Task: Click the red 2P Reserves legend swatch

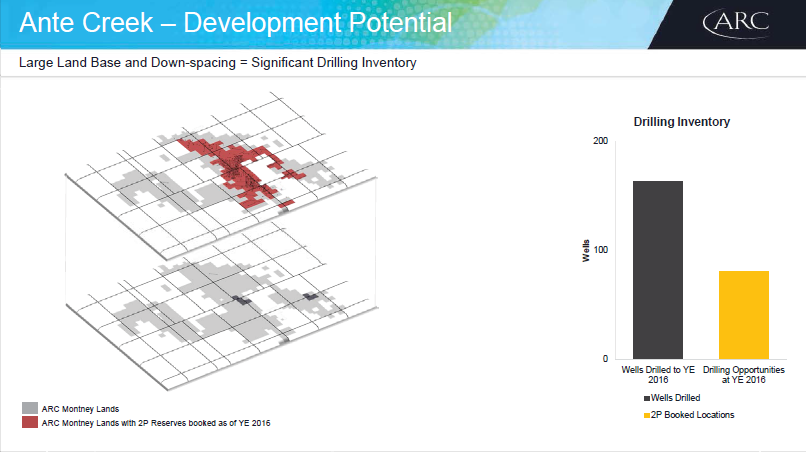Action: click(30, 423)
